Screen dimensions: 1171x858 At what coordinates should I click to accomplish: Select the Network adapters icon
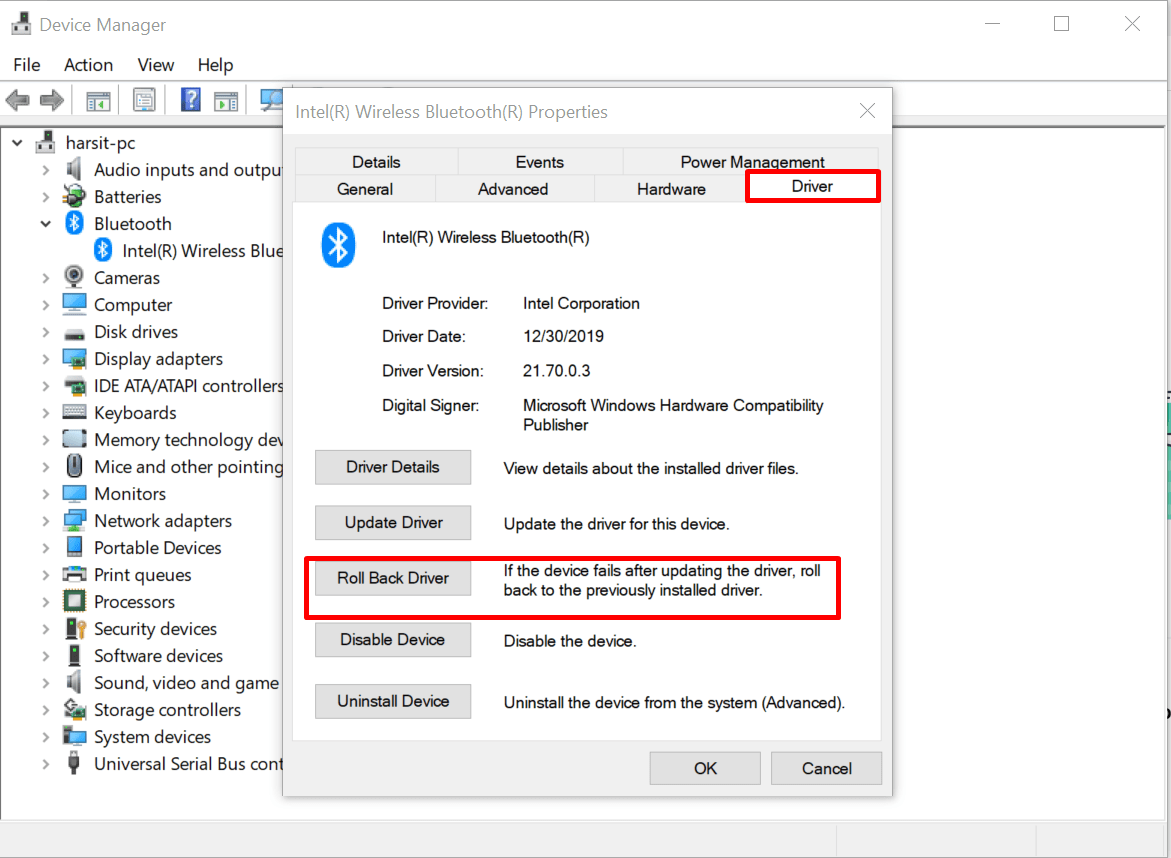75,520
